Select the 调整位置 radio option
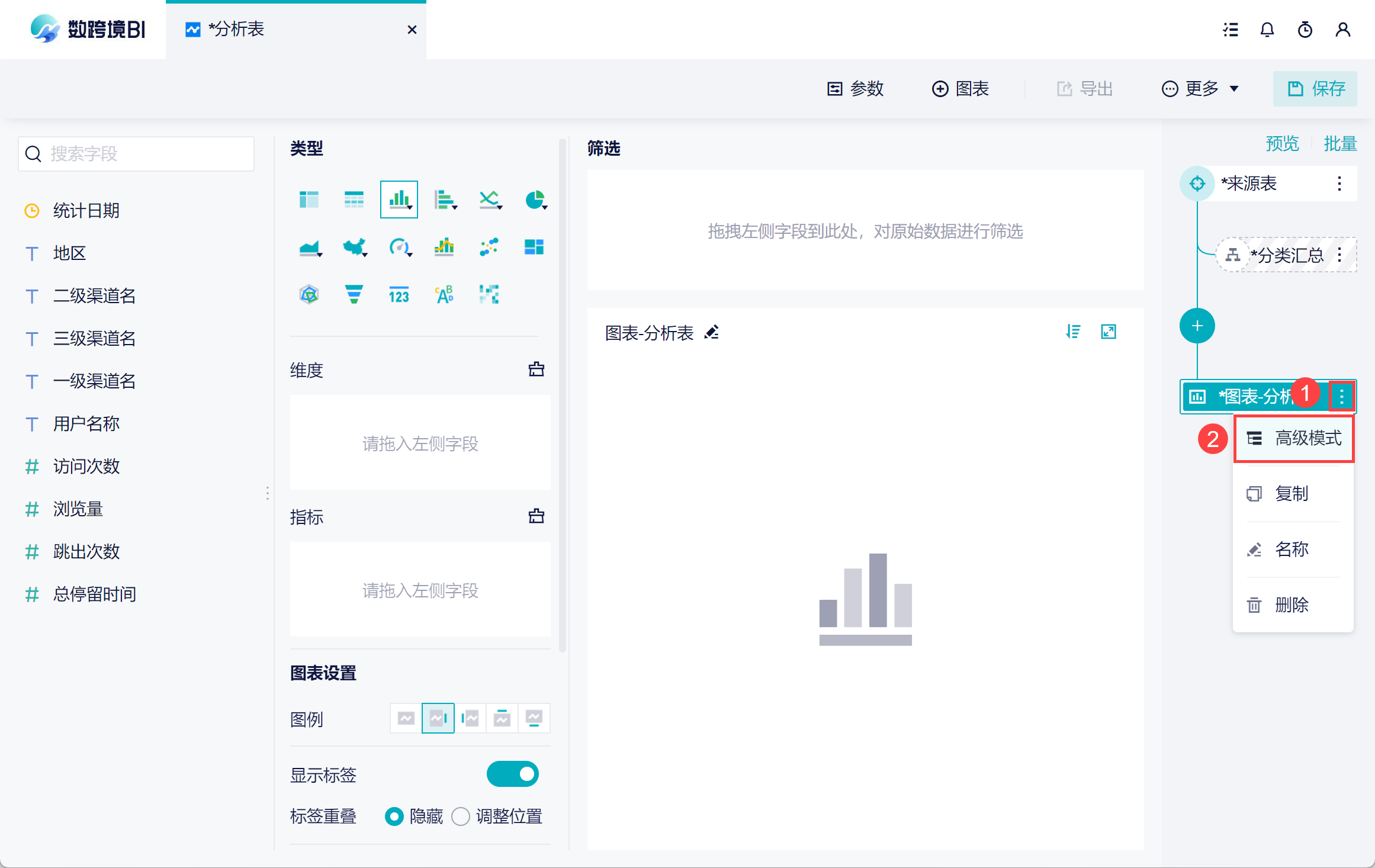This screenshot has height=868, width=1375. [x=461, y=816]
